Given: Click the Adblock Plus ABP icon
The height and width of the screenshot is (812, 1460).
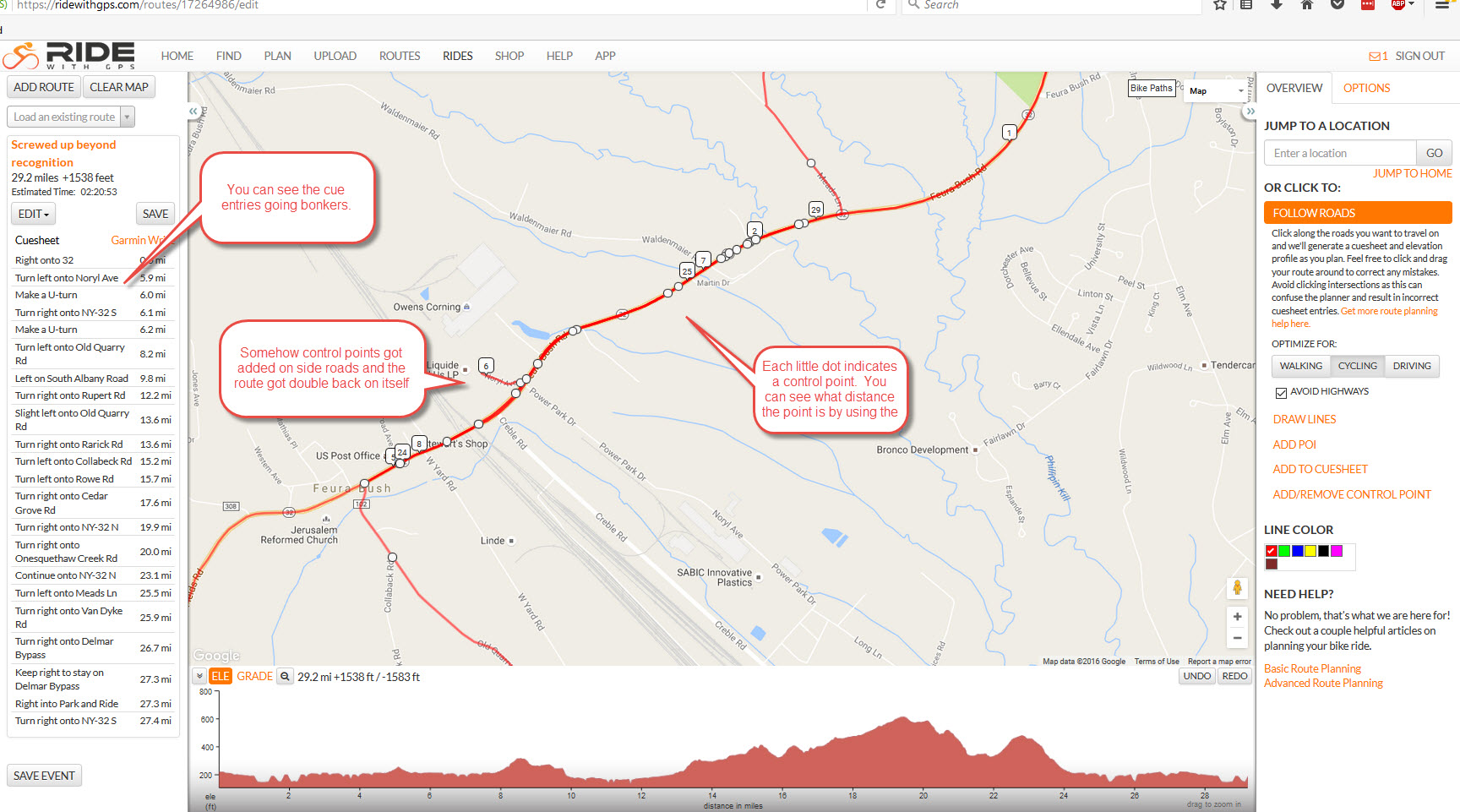Looking at the screenshot, I should coord(1398,5).
